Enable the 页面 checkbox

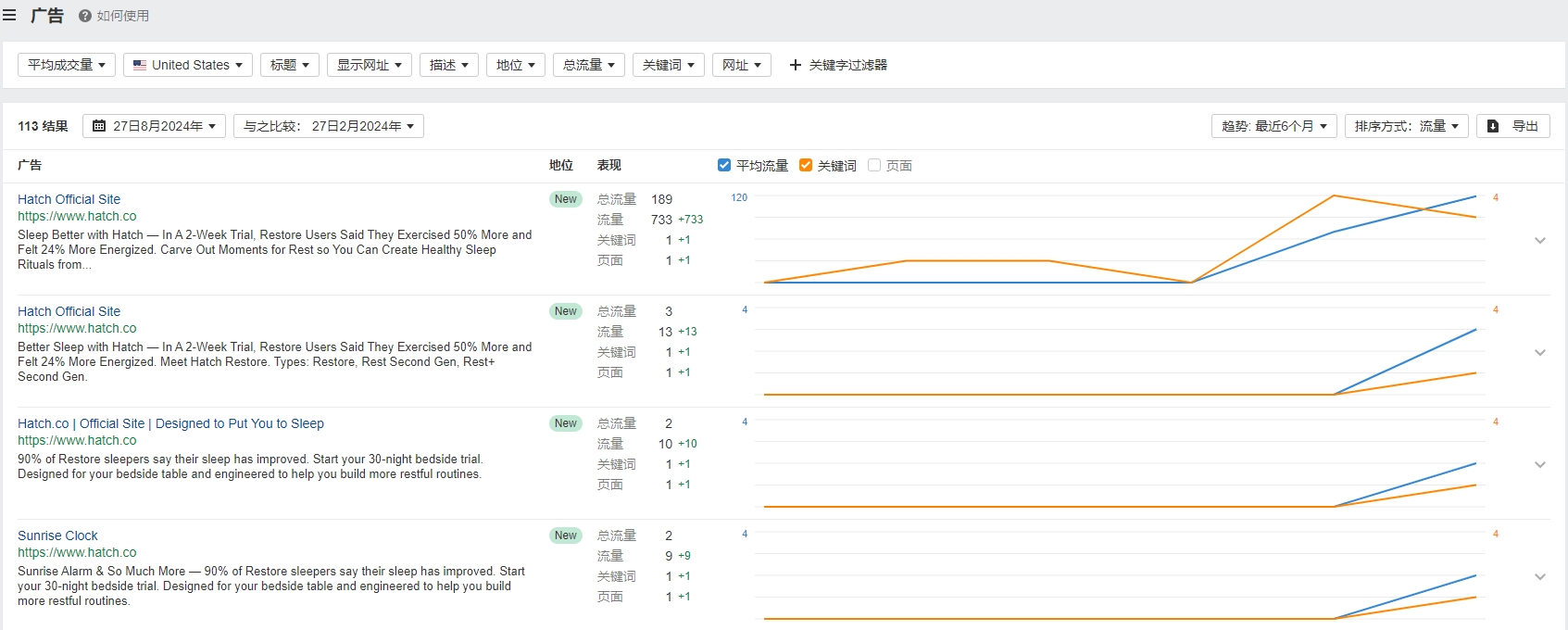tap(874, 165)
